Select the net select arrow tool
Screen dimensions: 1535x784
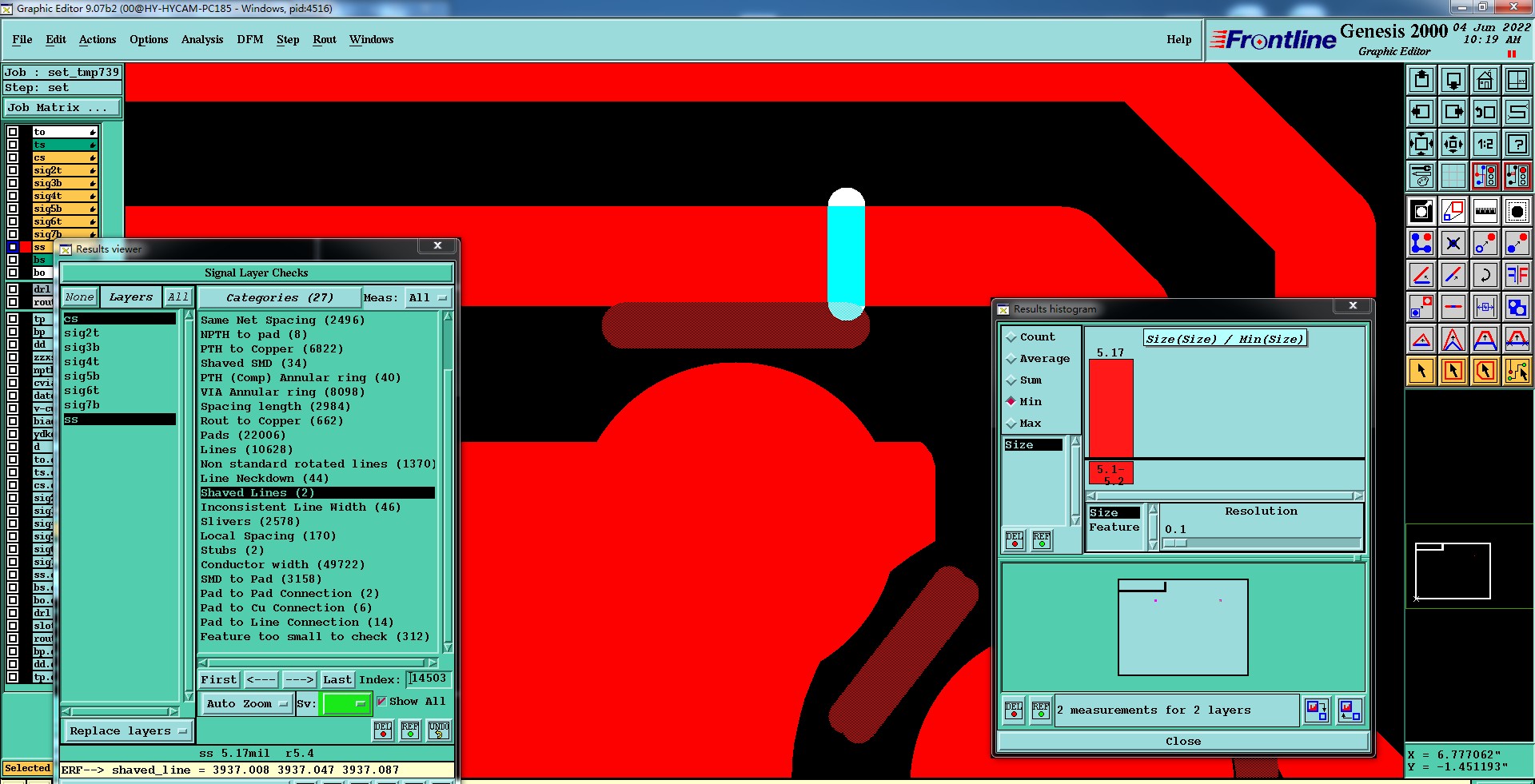click(1517, 371)
